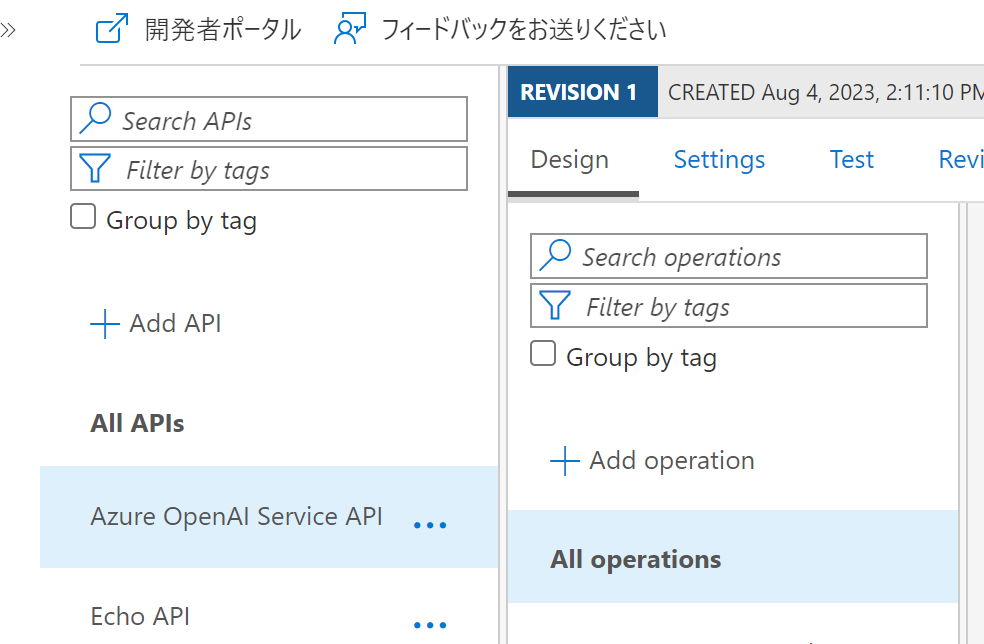
Task: Enable Group by tag for APIs list
Action: (x=84, y=217)
